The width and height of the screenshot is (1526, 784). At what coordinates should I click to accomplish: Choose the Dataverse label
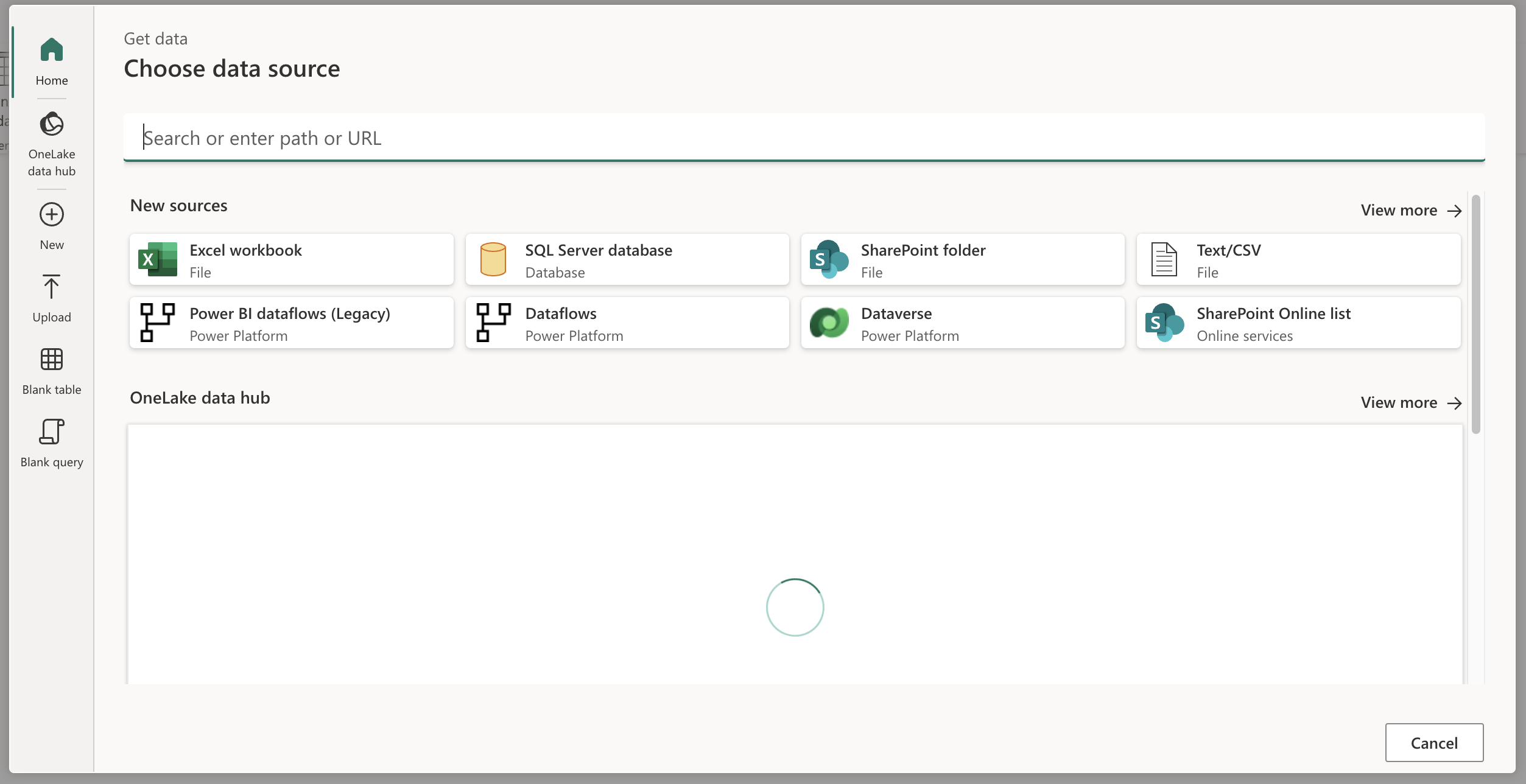click(x=896, y=313)
